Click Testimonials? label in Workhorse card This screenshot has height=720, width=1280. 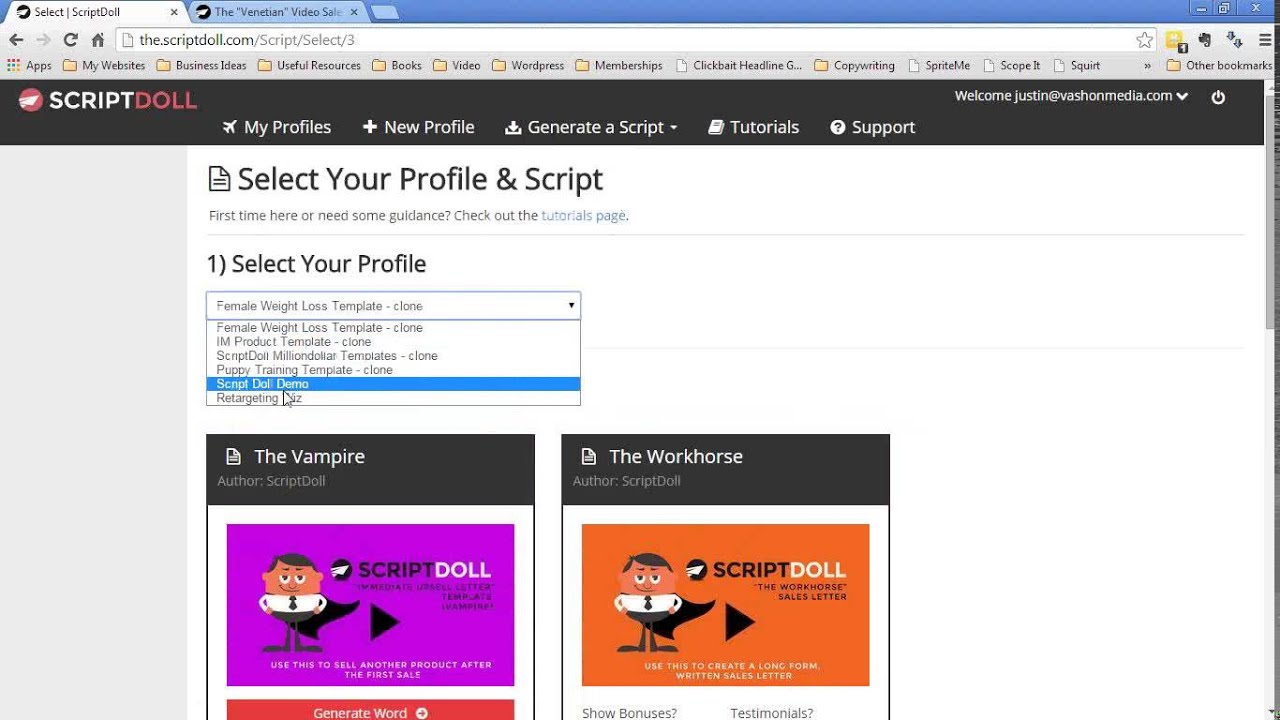771,713
